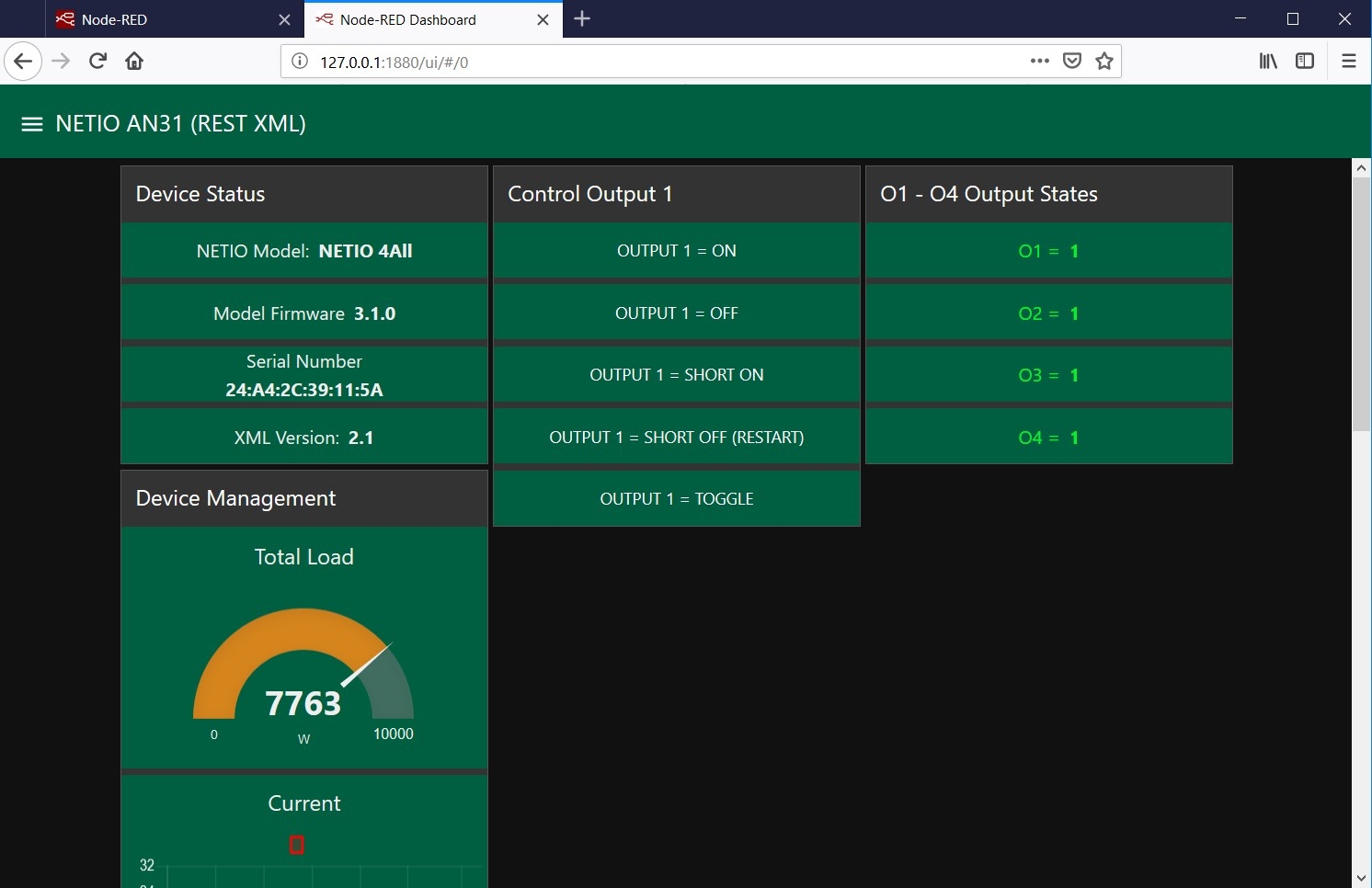Go back to previous page
1372x888 pixels.
pos(23,62)
